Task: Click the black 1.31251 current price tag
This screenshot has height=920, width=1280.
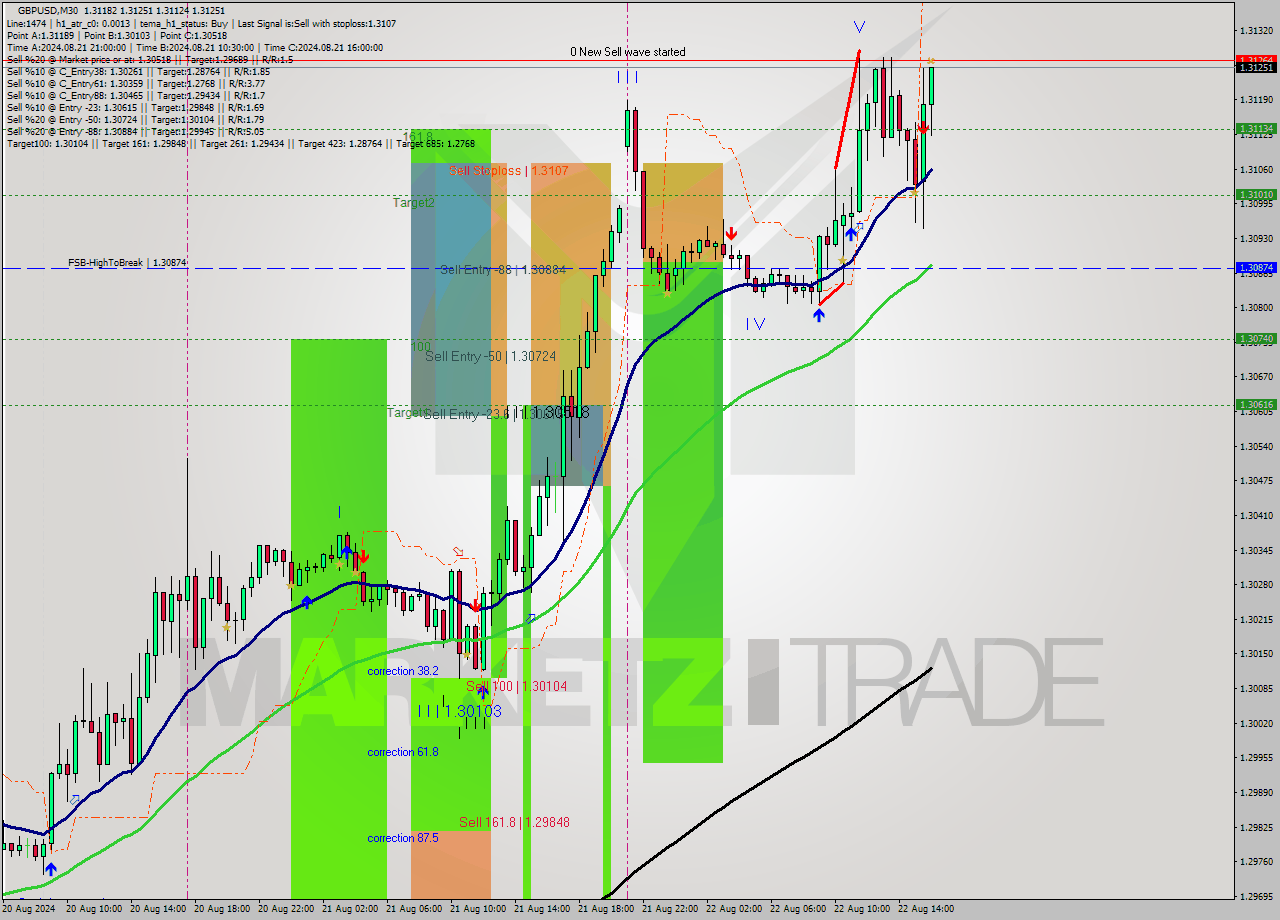Action: (x=1256, y=68)
